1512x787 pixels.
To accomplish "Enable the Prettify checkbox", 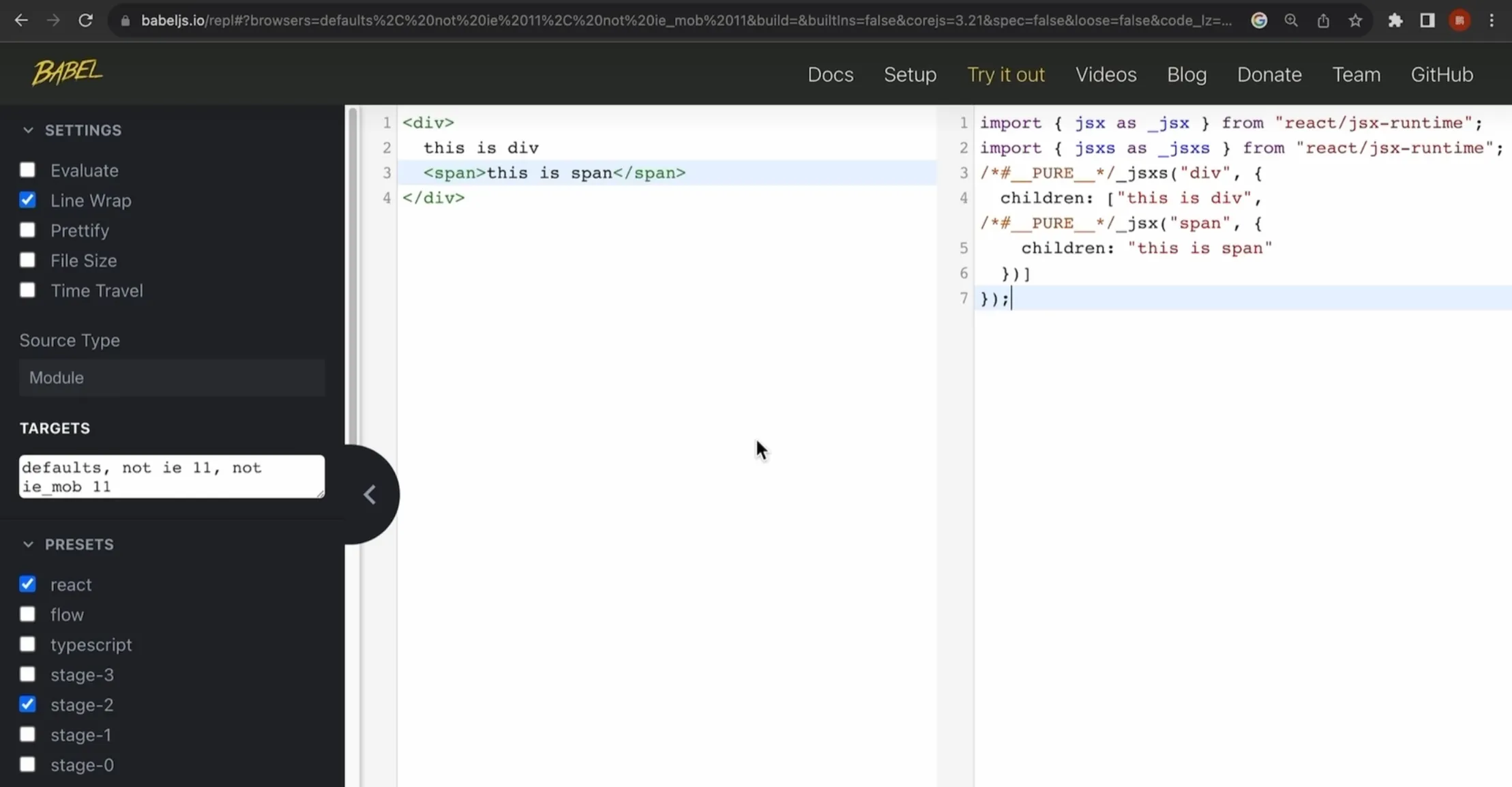I will click(27, 230).
